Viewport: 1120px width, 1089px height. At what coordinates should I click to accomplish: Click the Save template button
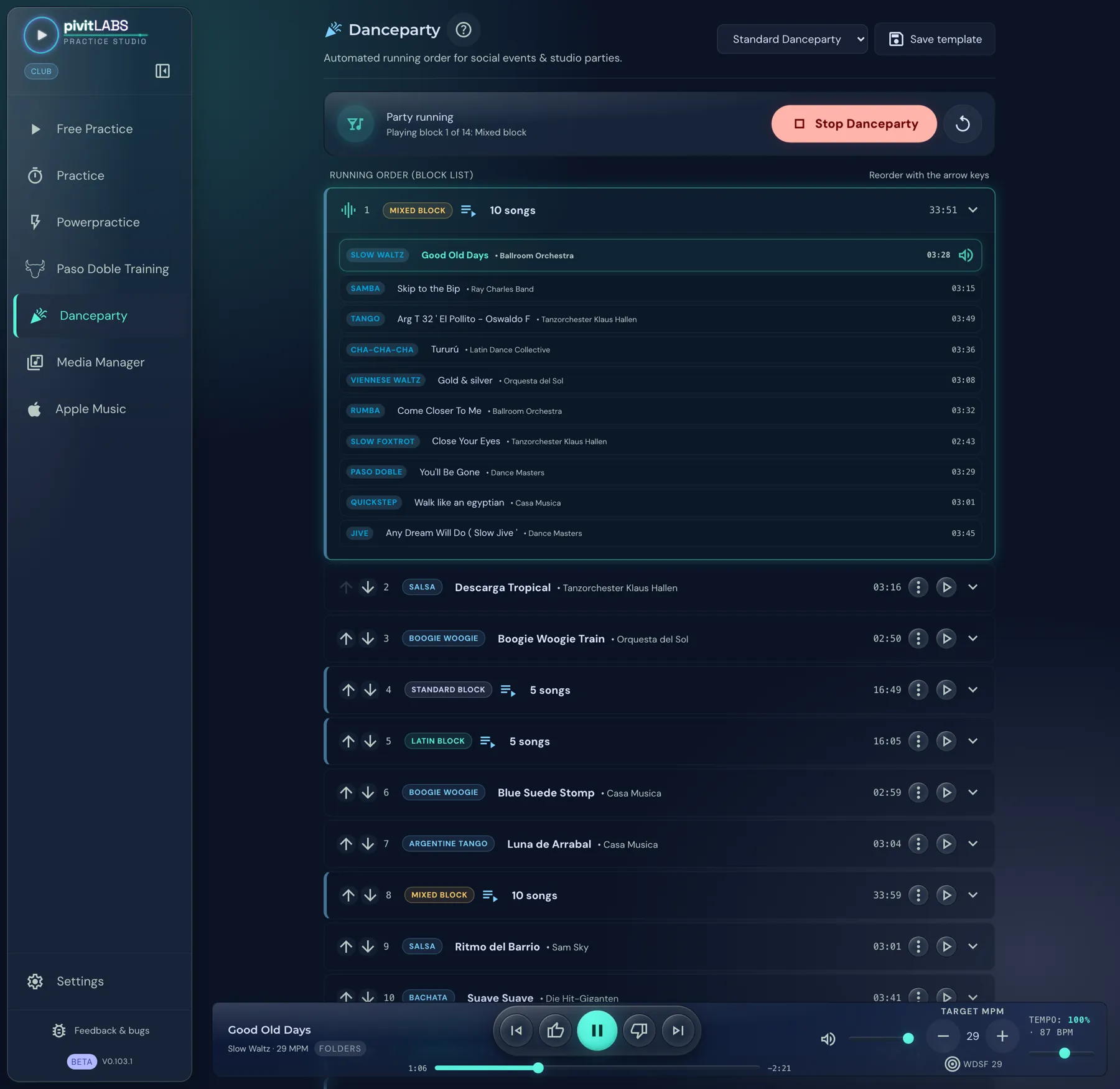935,39
